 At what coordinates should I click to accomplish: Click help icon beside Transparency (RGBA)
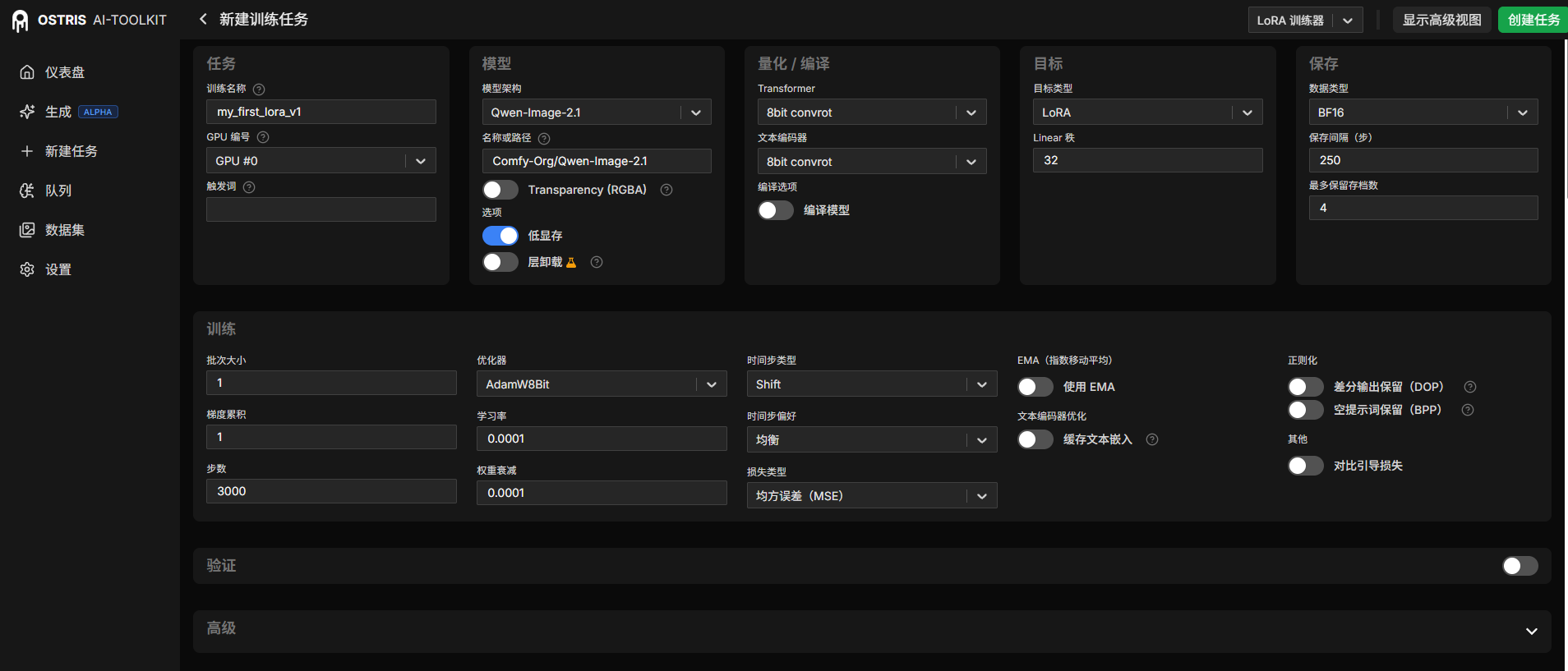[666, 190]
